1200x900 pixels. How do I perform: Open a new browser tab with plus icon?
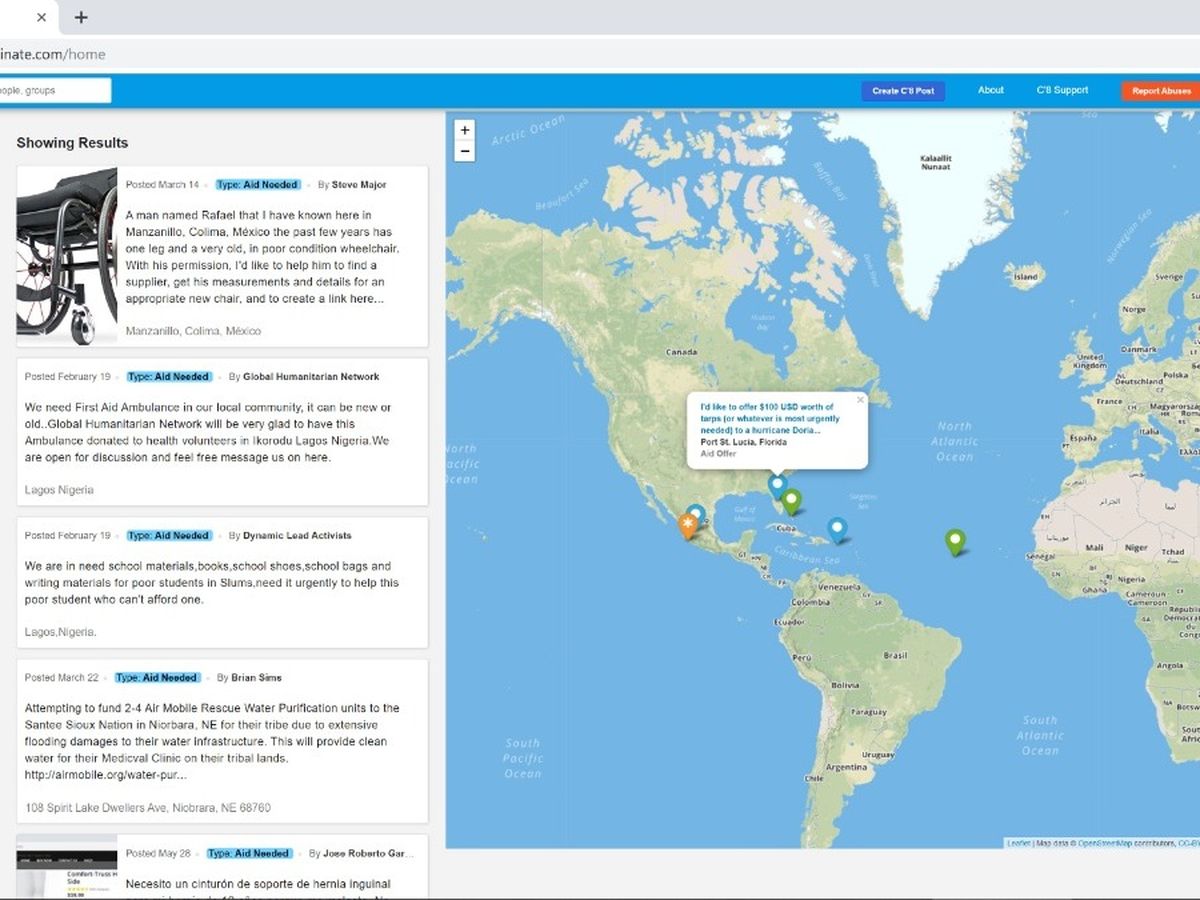pyautogui.click(x=81, y=17)
